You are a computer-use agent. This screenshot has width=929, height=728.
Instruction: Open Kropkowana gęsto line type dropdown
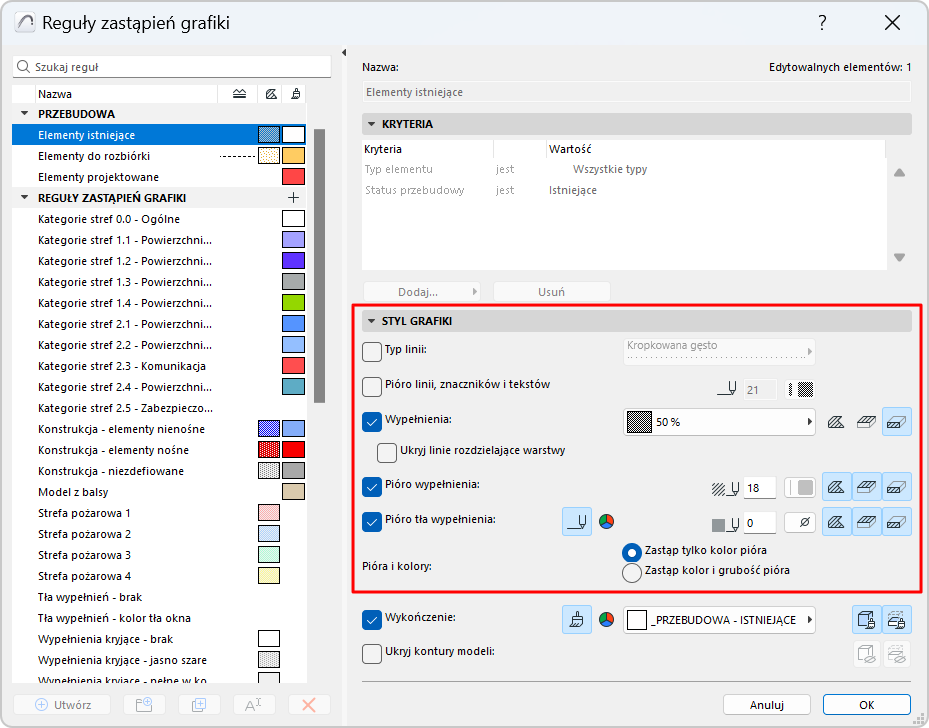(719, 351)
